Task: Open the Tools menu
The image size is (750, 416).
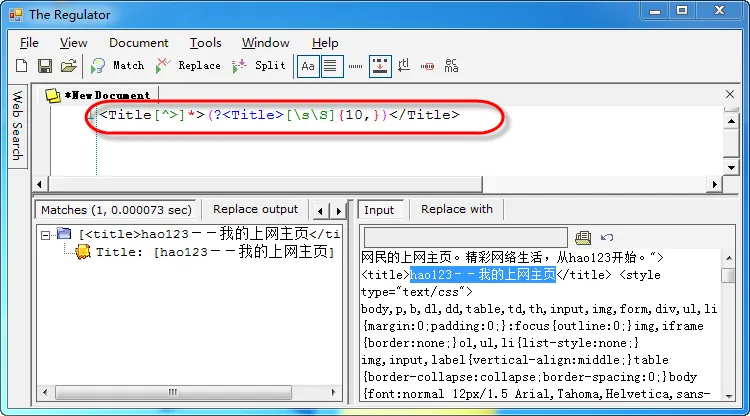Action: click(206, 43)
